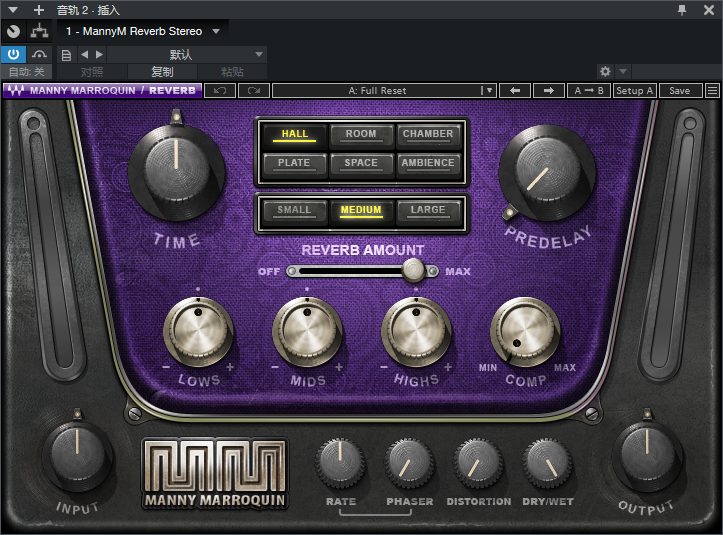The height and width of the screenshot is (535, 723).
Task: Pin the plugin window
Action: click(x=682, y=10)
